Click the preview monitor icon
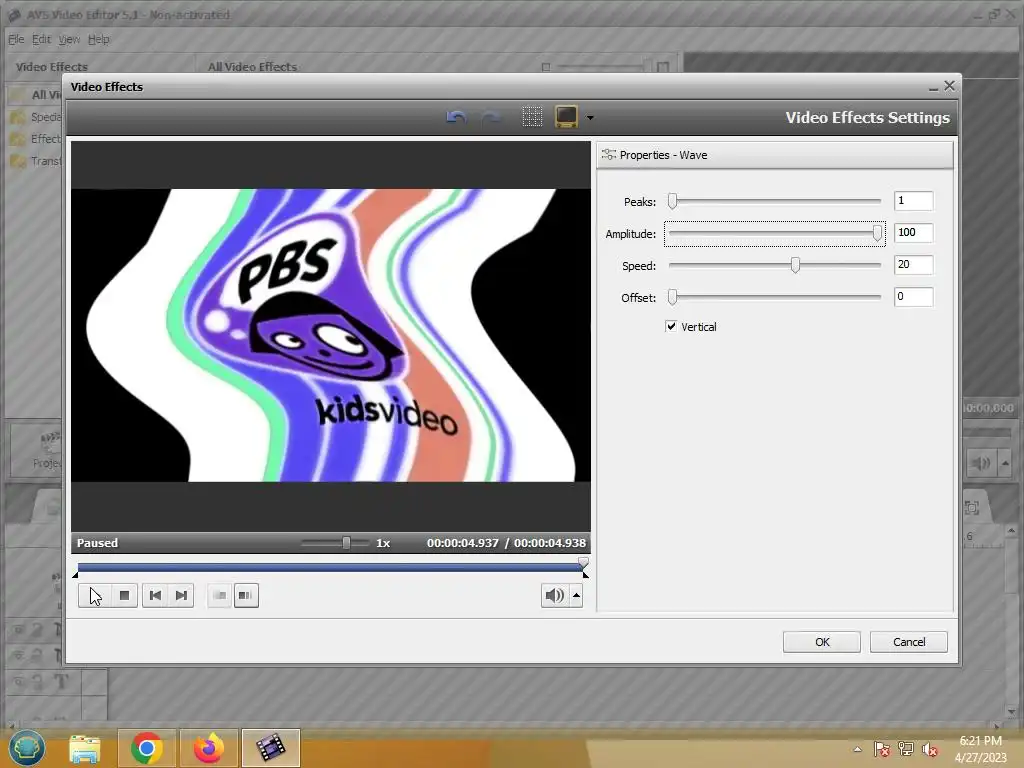Screen dimensions: 1024x768 pos(566,117)
